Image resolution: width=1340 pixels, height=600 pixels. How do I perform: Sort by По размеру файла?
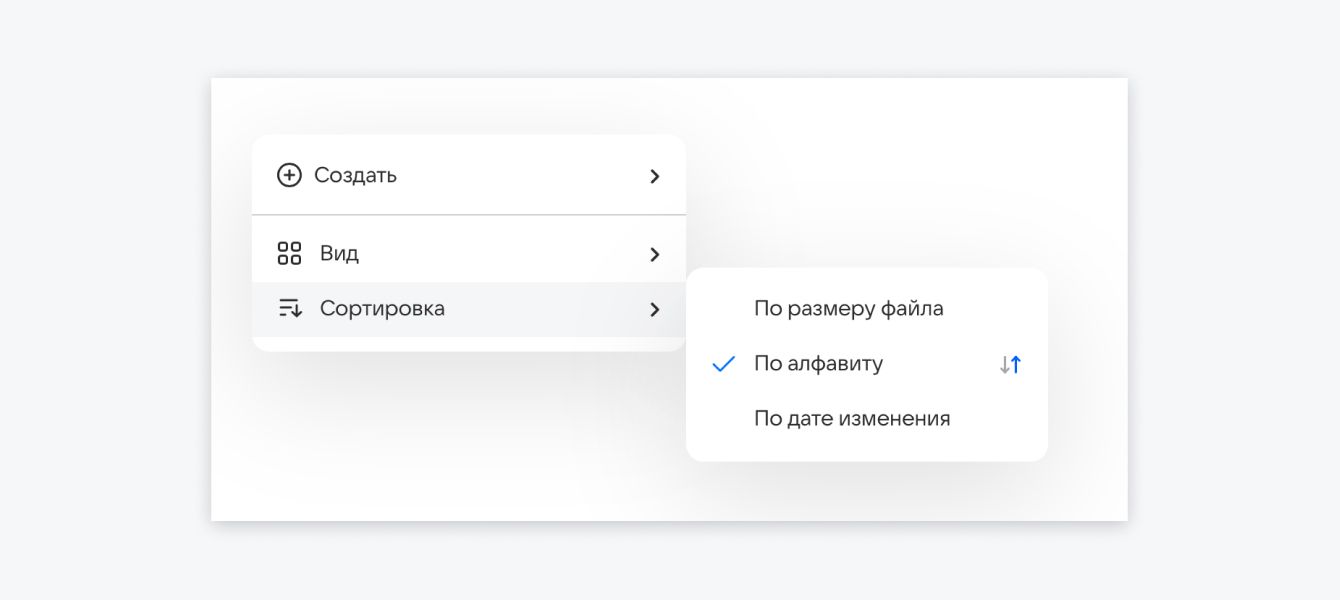pyautogui.click(x=848, y=309)
